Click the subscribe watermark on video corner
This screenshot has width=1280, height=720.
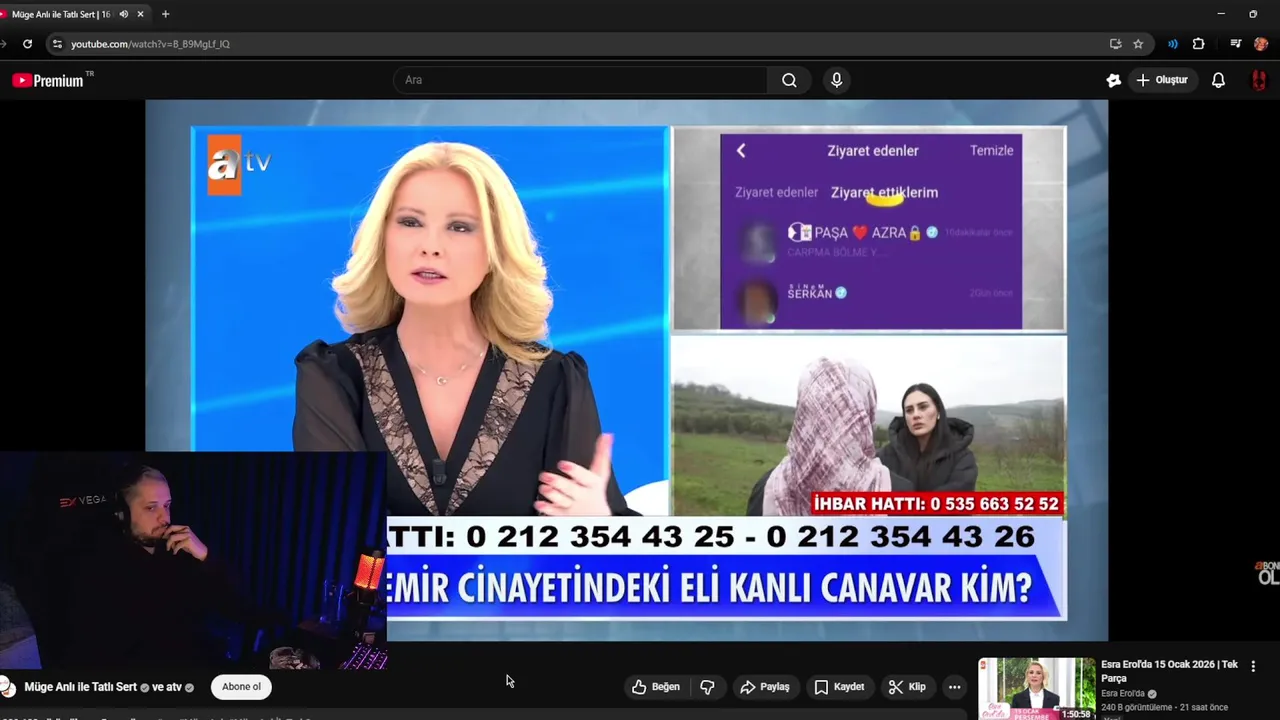tap(1267, 572)
